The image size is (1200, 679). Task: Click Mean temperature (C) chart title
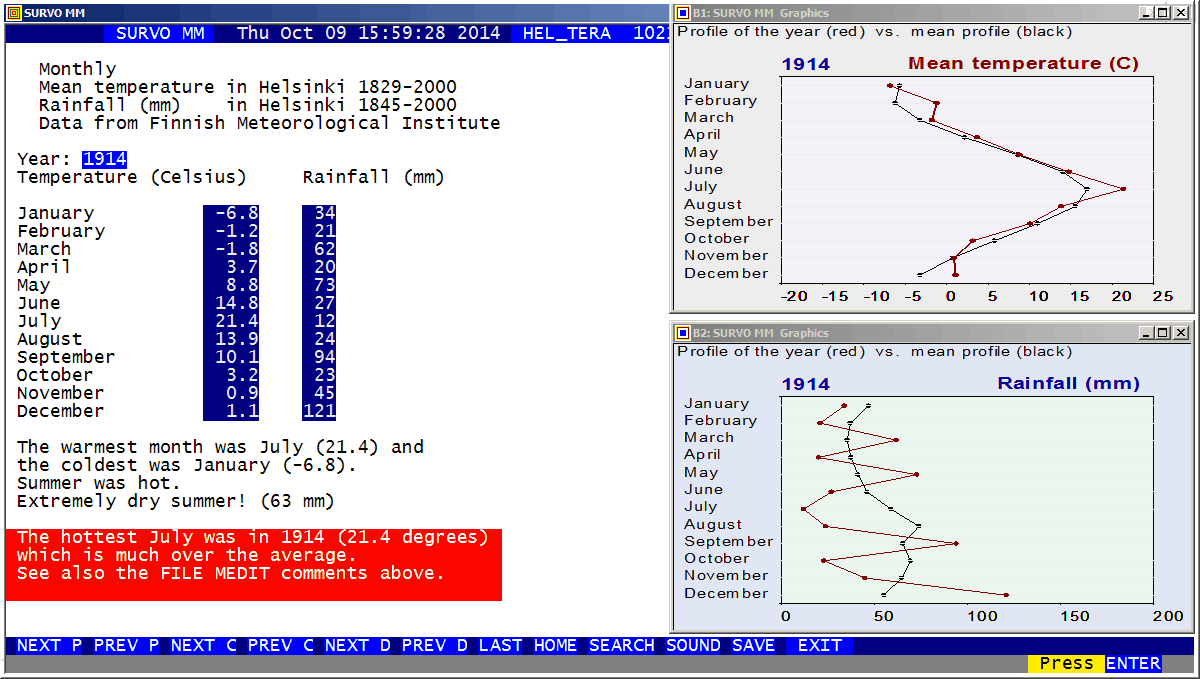coord(1023,64)
